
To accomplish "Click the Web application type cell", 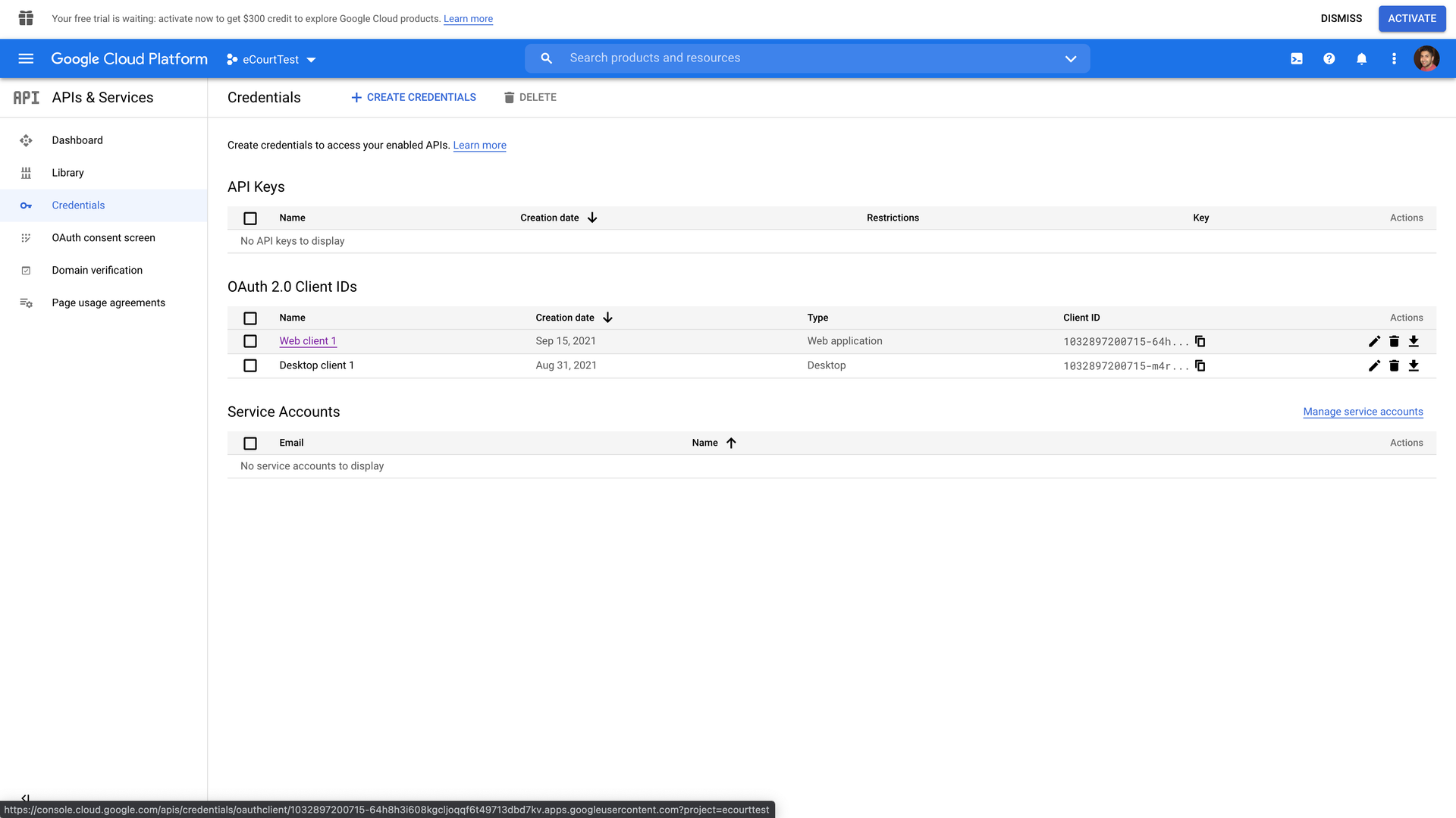I will pyautogui.click(x=845, y=341).
